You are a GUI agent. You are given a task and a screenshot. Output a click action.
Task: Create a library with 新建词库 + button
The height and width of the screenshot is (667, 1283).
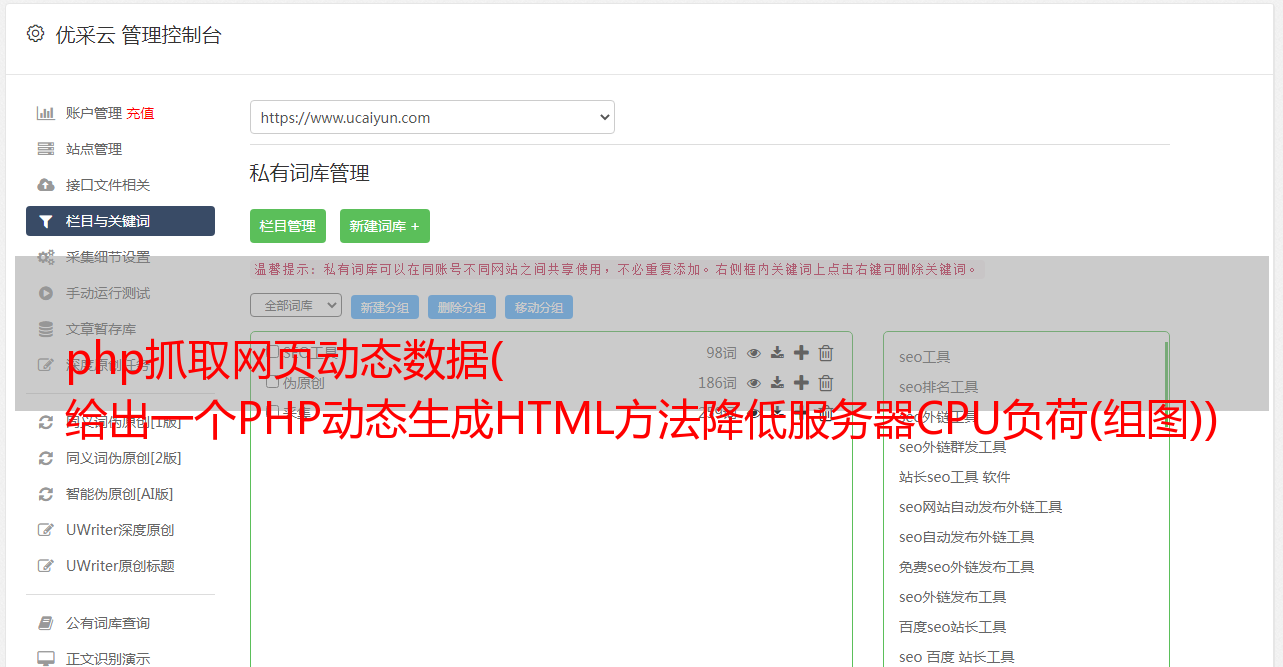(385, 226)
